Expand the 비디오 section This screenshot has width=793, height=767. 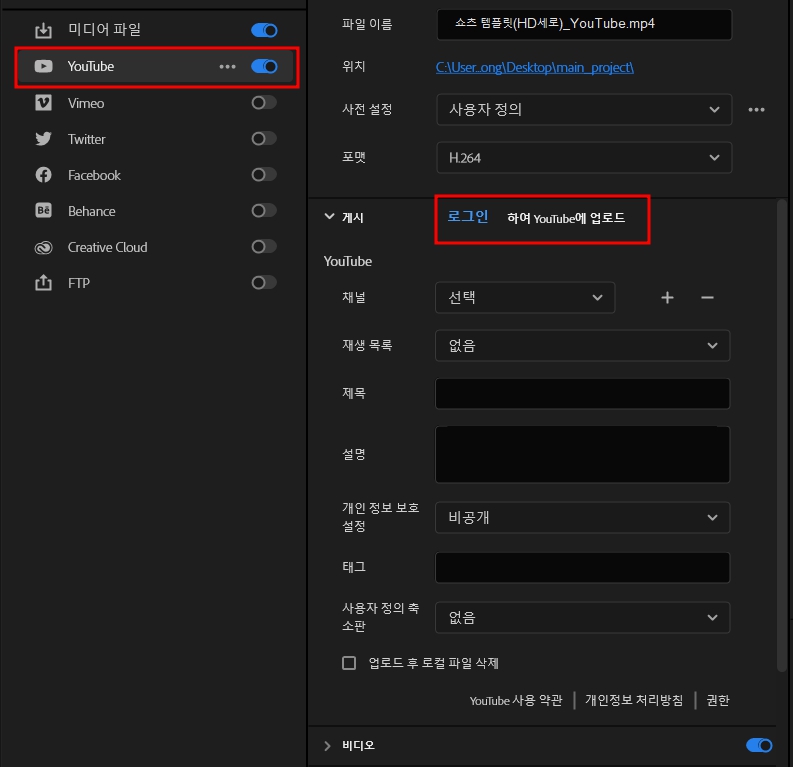327,746
